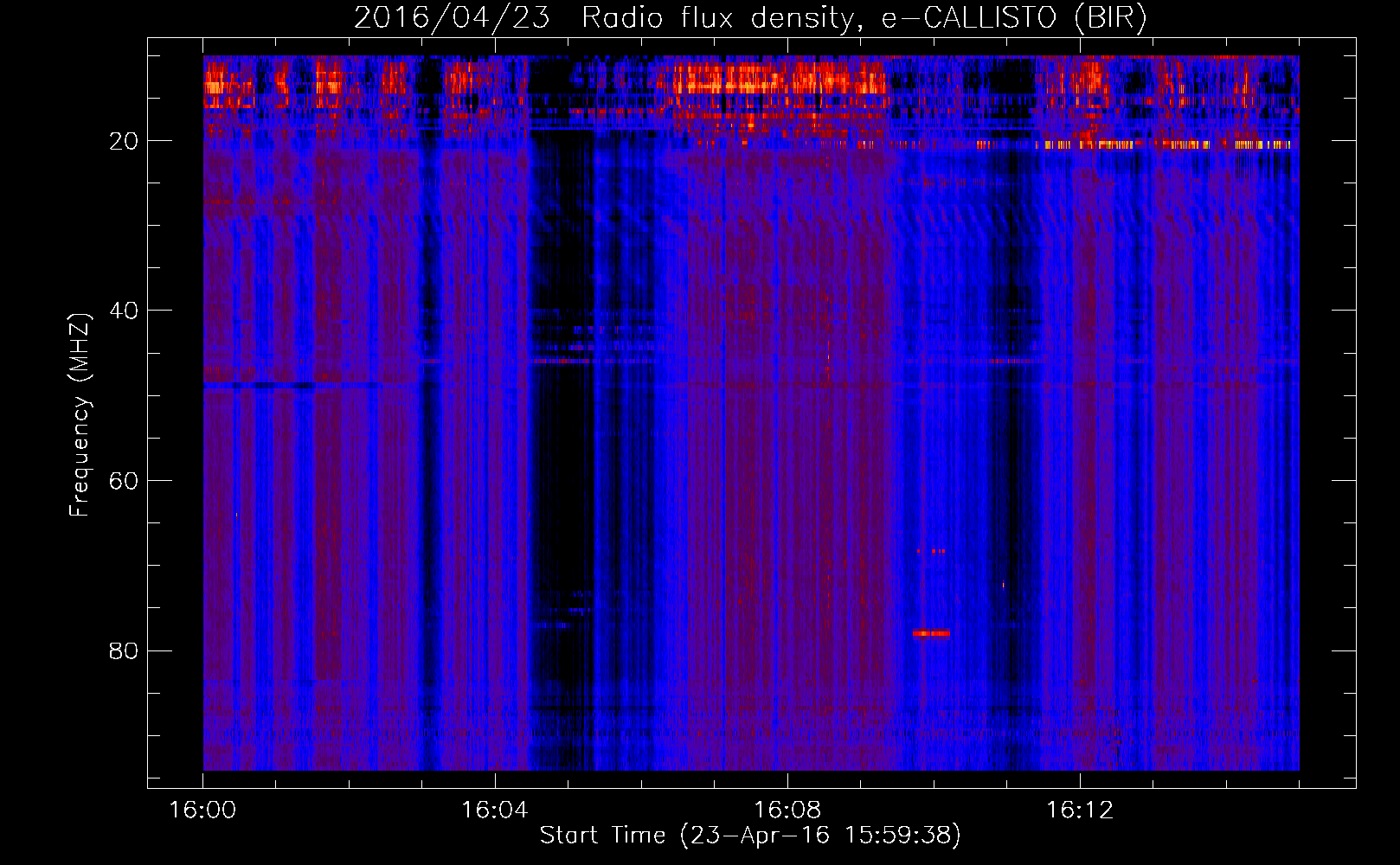The height and width of the screenshot is (865, 1400).
Task: Click the '40' frequency tick label
Action: click(x=125, y=311)
